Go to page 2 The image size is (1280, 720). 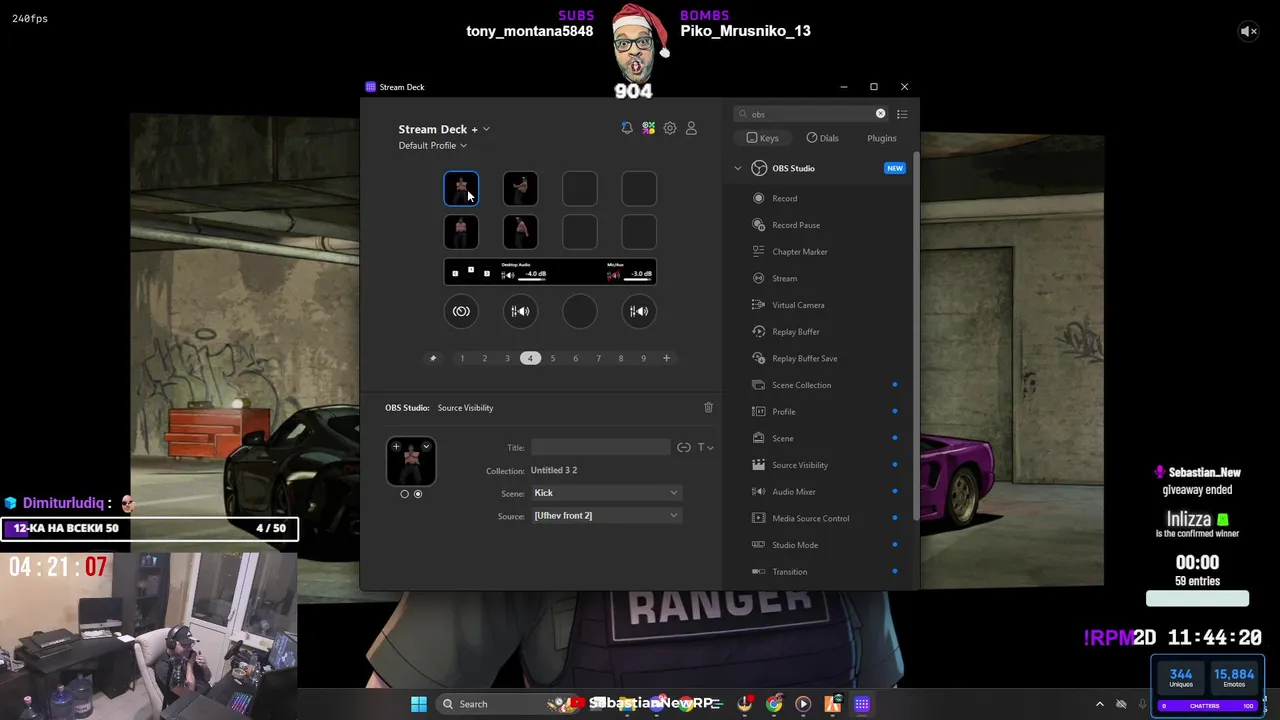[485, 358]
